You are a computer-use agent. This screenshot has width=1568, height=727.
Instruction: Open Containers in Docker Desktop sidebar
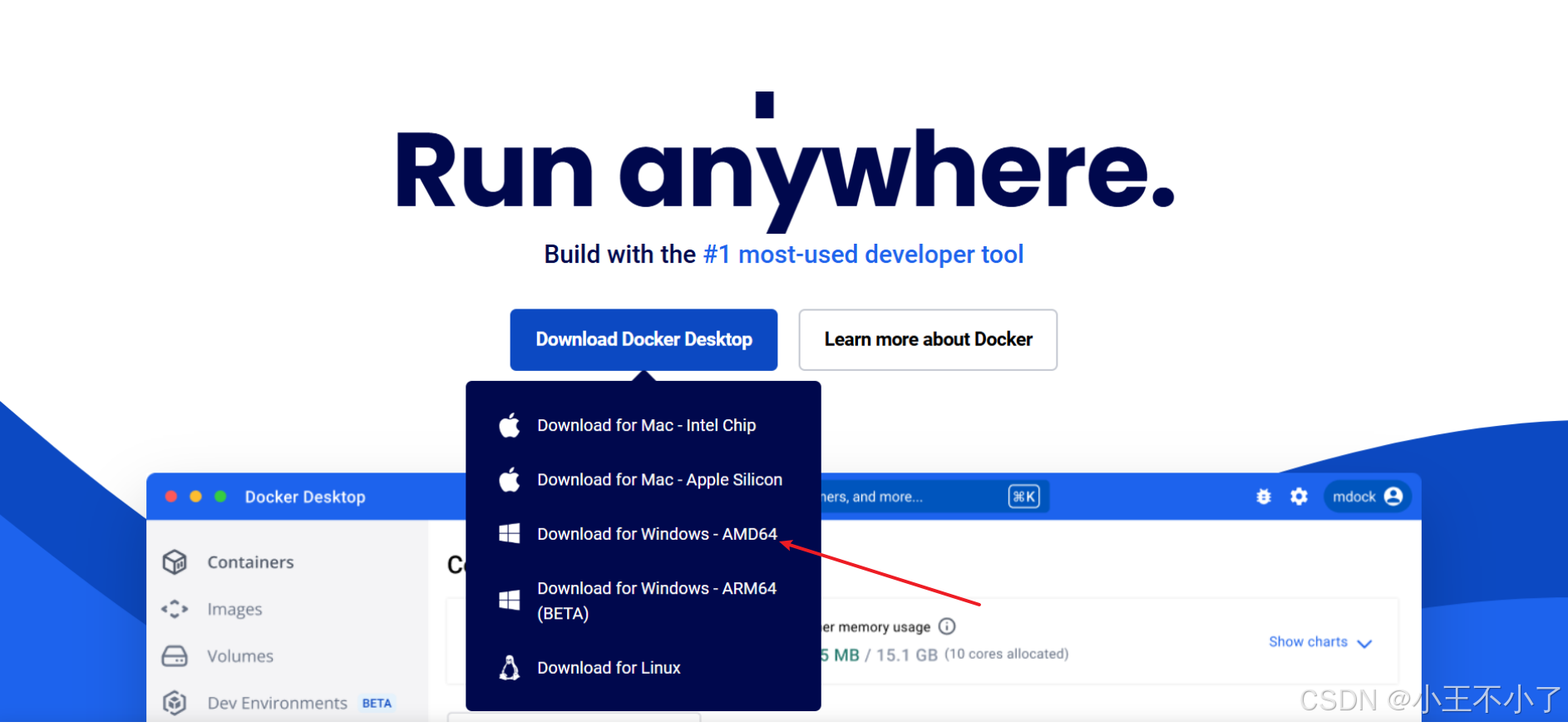[250, 562]
